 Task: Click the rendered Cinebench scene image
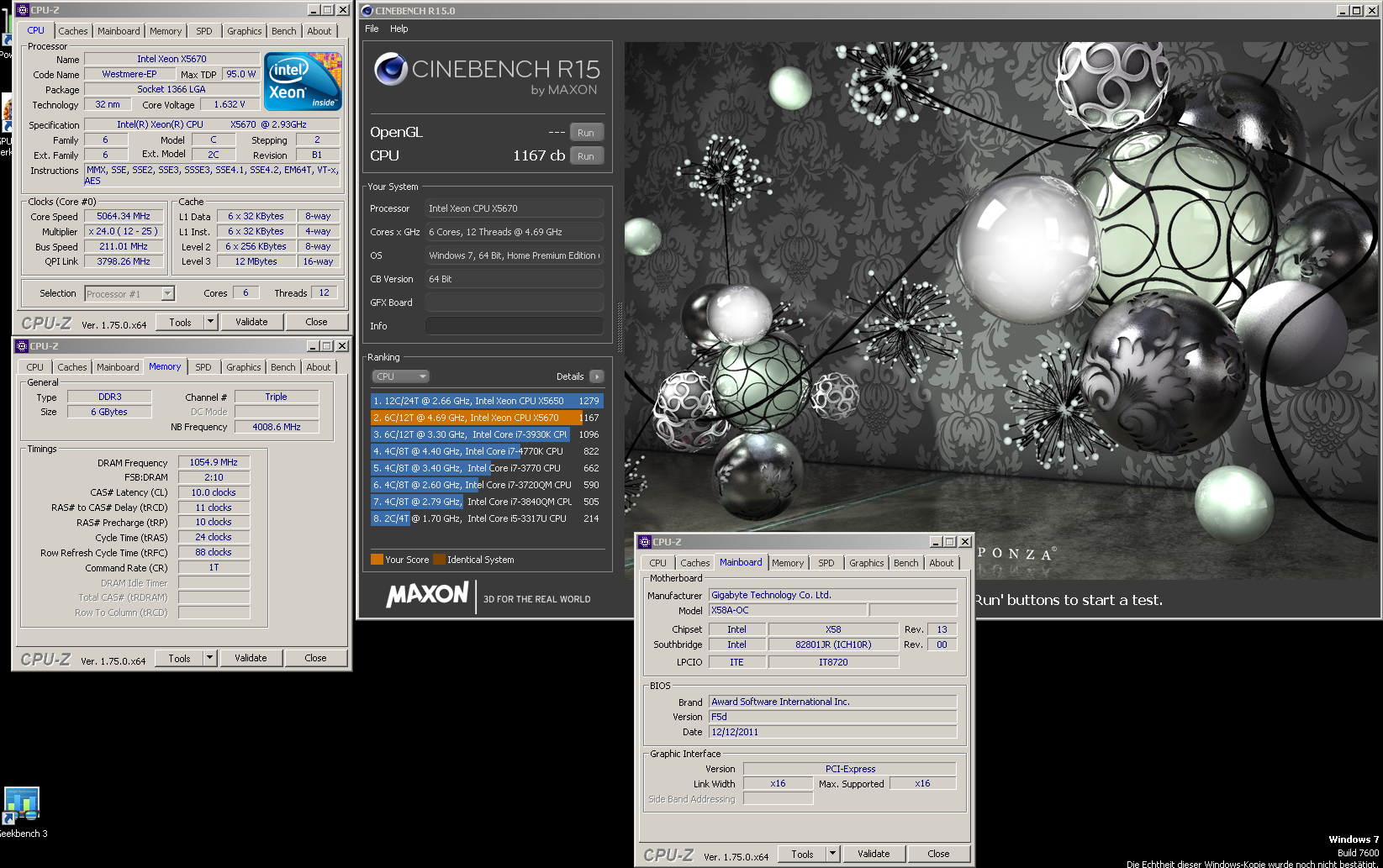[x=1000, y=311]
